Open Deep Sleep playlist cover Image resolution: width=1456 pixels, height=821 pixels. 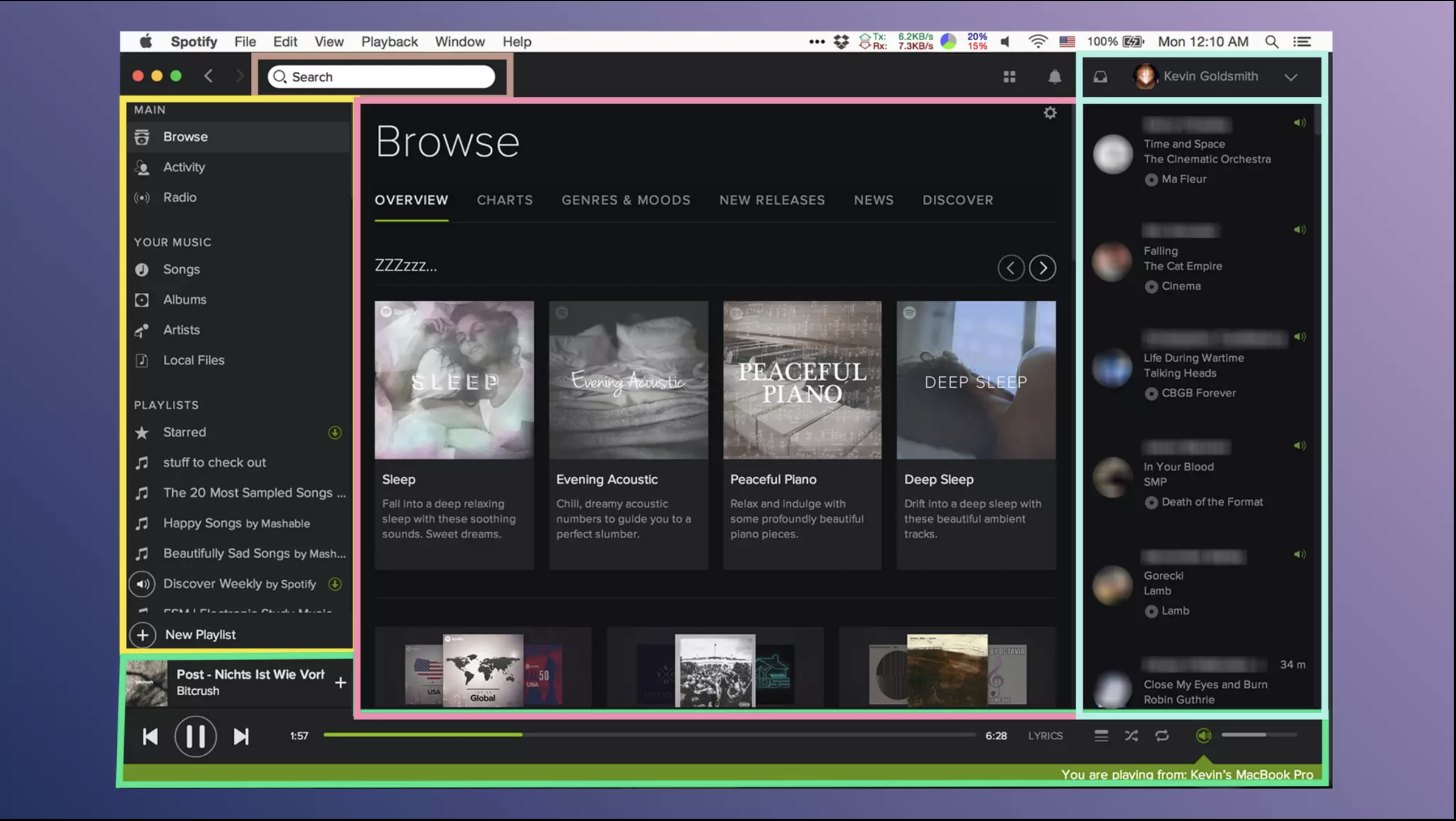point(976,380)
